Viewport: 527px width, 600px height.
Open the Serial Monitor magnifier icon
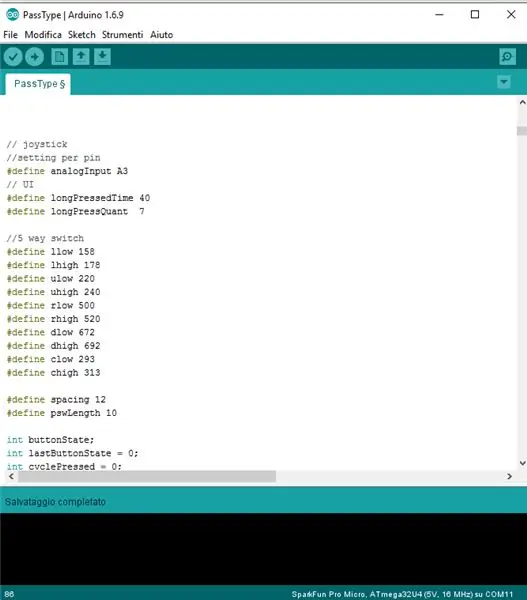point(507,57)
